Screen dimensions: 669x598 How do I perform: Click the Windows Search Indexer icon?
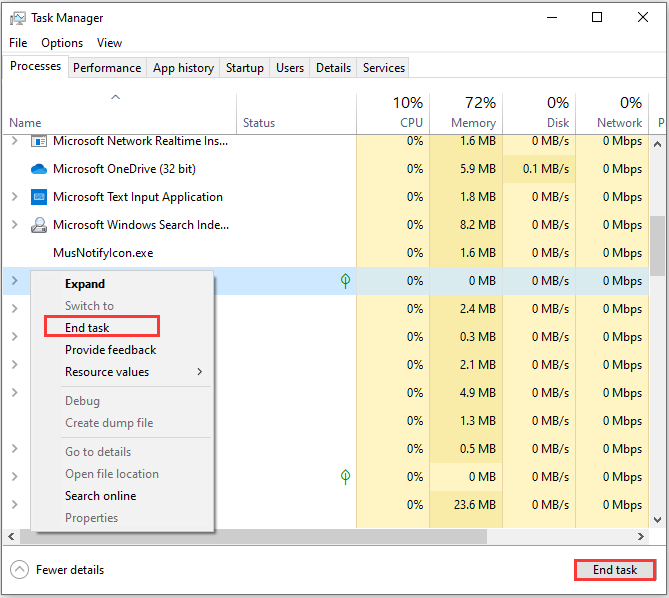click(x=39, y=225)
